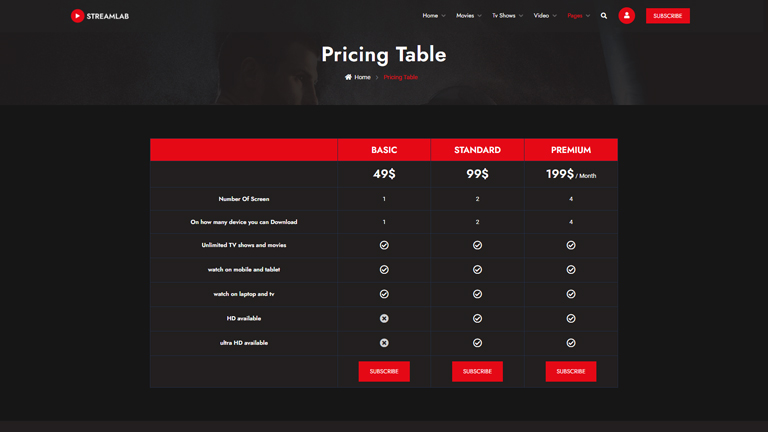Follow the Home breadcrumb link
The width and height of the screenshot is (768, 432).
[362, 77]
